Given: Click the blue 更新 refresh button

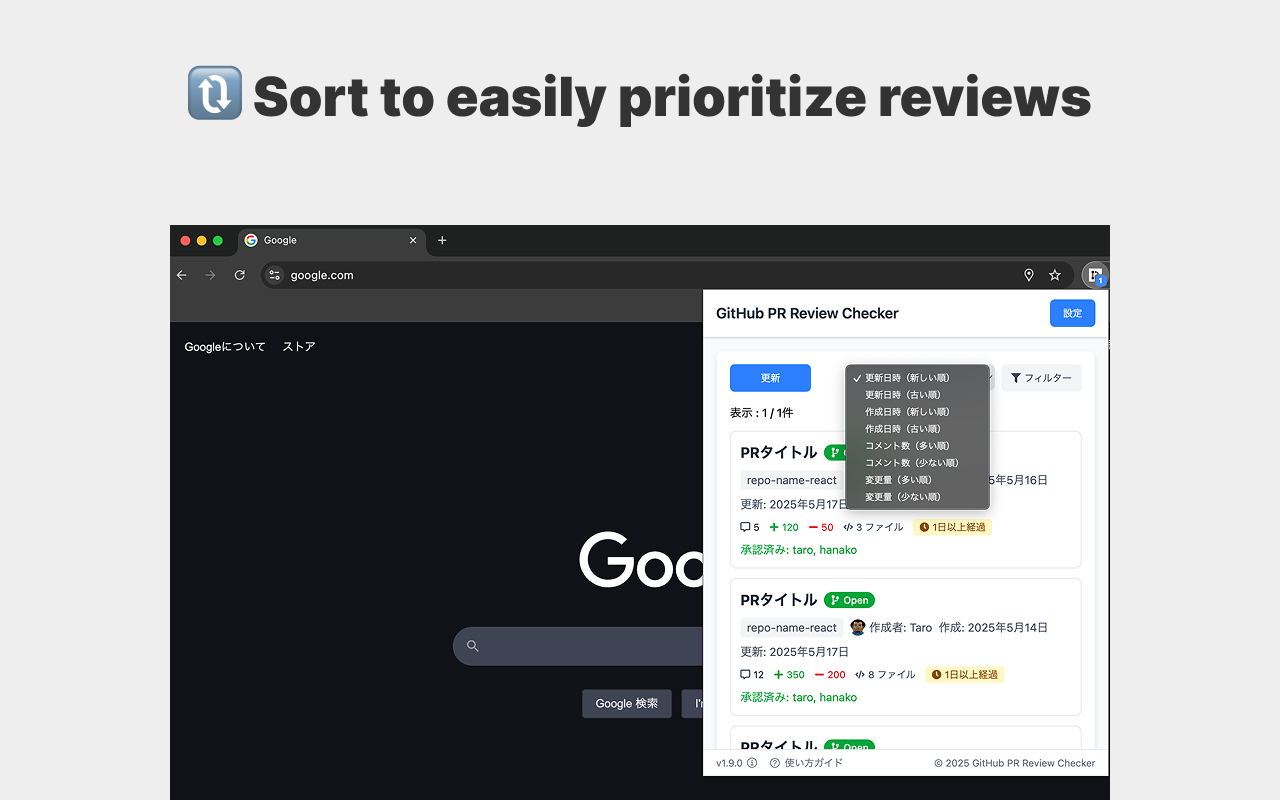Looking at the screenshot, I should (770, 378).
